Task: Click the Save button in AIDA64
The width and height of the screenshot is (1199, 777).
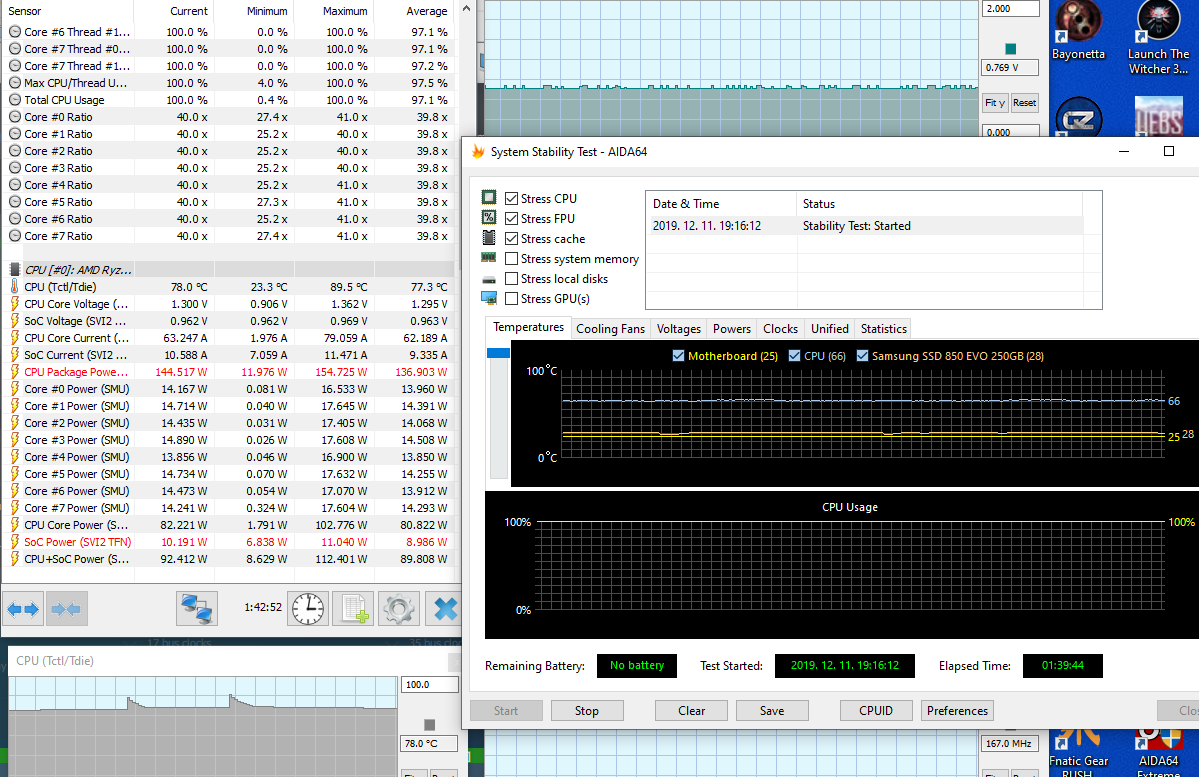Action: pyautogui.click(x=772, y=710)
